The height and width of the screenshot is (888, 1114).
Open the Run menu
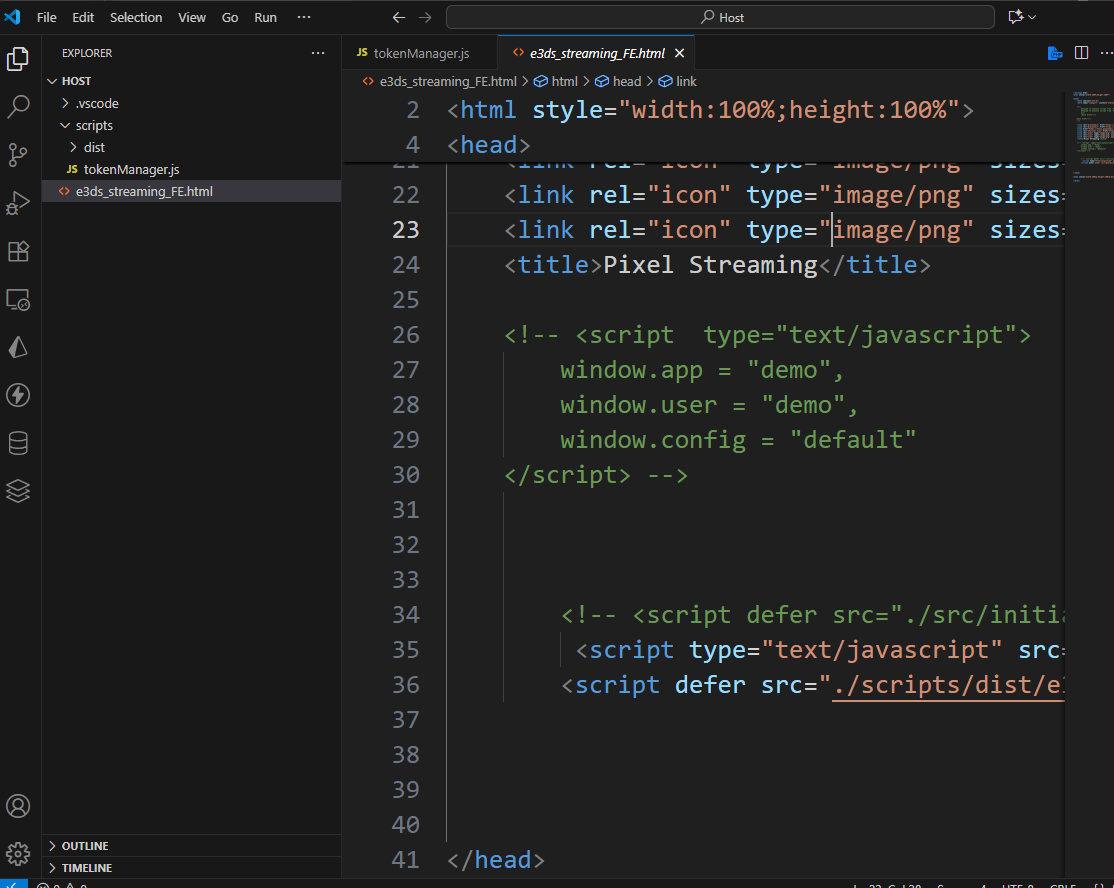point(266,17)
